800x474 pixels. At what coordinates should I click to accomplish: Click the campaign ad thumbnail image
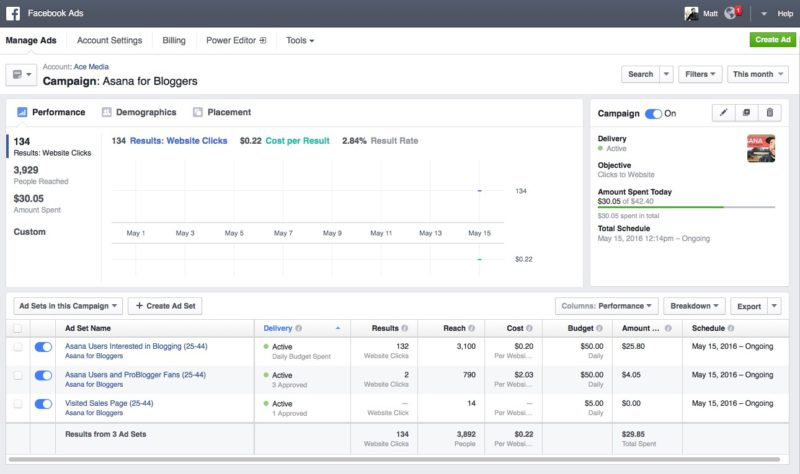761,148
